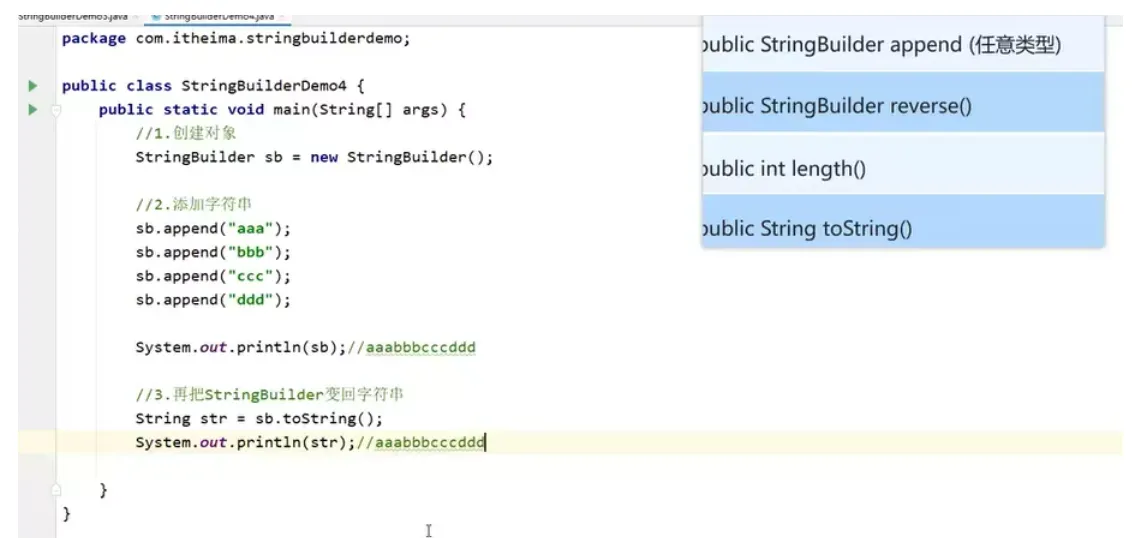Viewport: 1136px width, 538px height.
Task: Click the trailing comment after println(str)
Action: (x=420, y=442)
